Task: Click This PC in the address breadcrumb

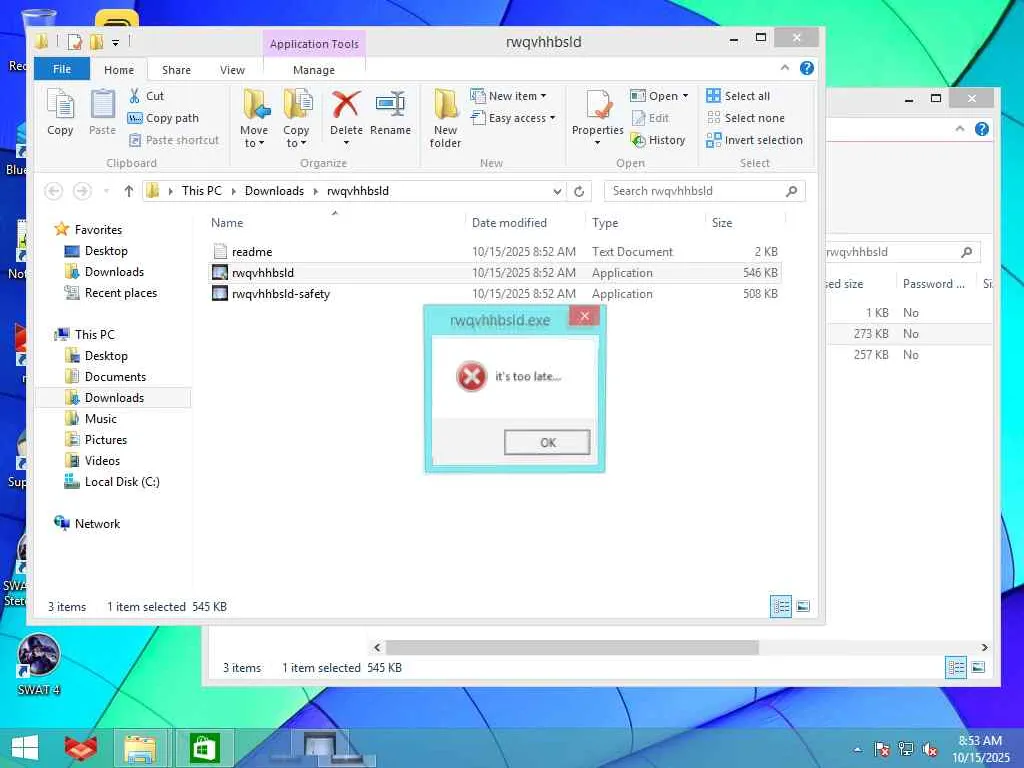Action: tap(202, 191)
